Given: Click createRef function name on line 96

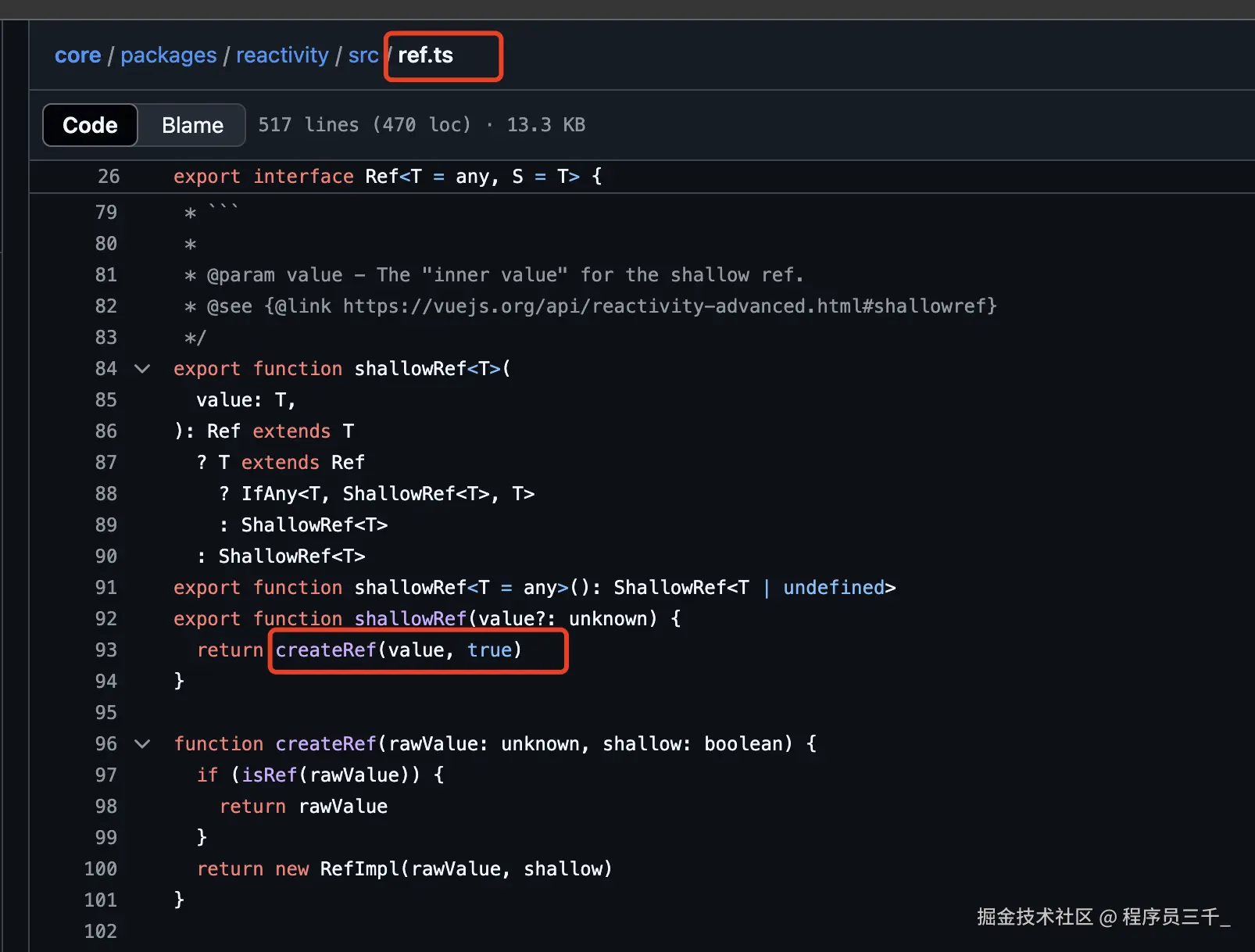Looking at the screenshot, I should click(326, 744).
